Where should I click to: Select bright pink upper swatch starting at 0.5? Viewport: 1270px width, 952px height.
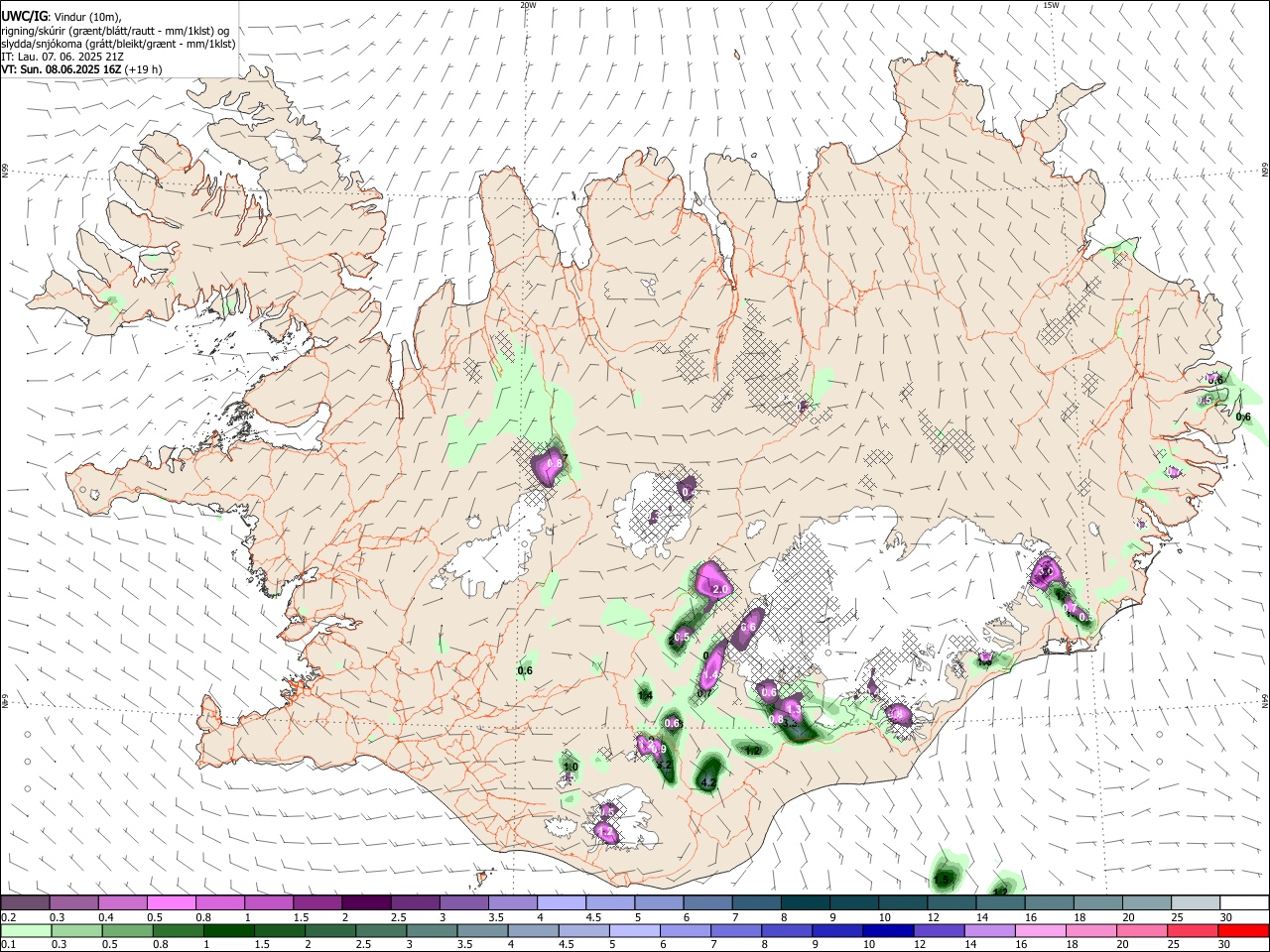(x=171, y=902)
